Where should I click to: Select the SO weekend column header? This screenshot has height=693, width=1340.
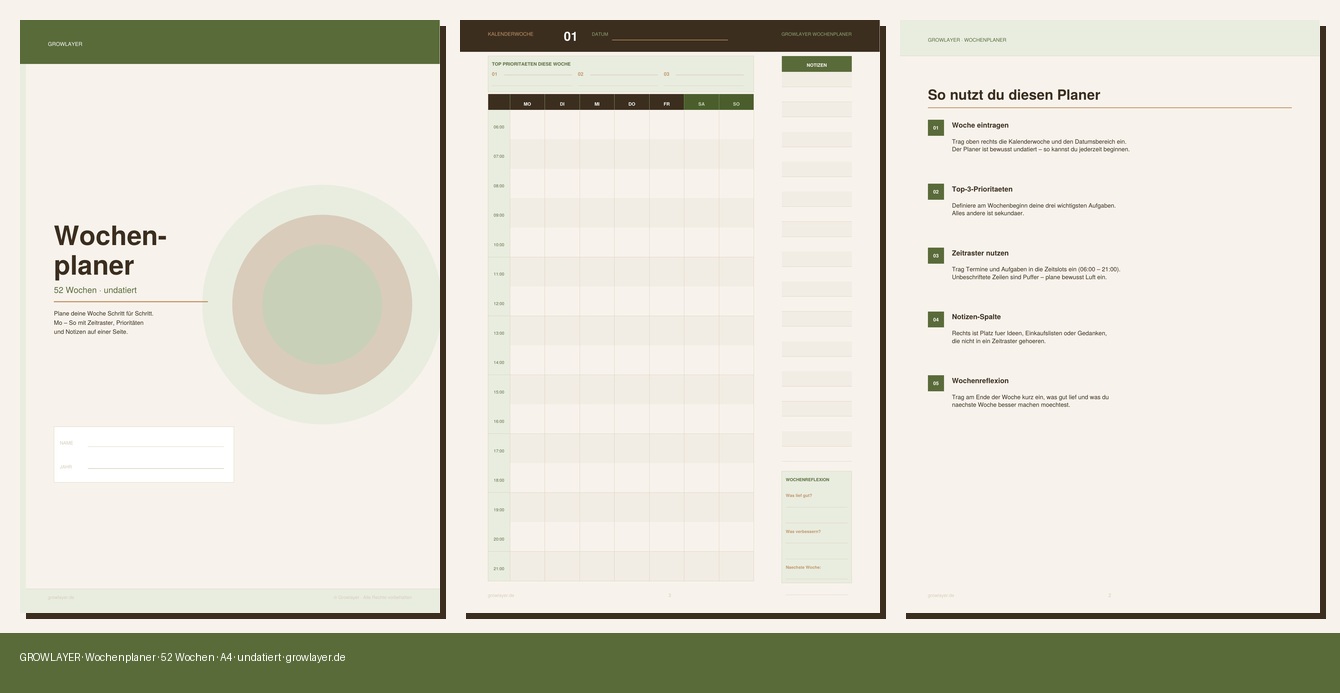point(736,102)
